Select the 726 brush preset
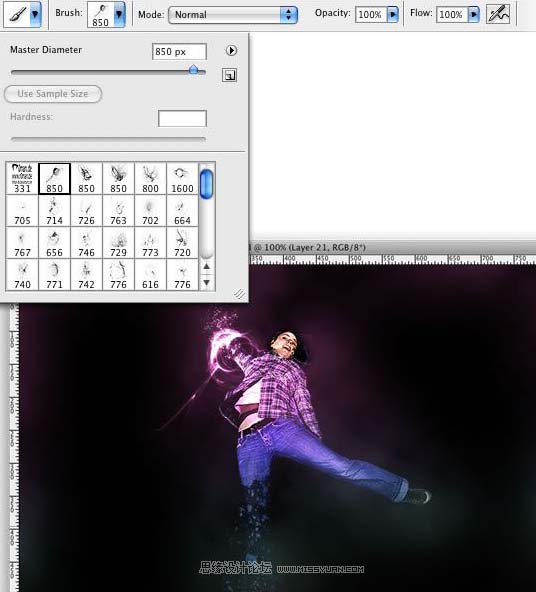 pyautogui.click(x=86, y=211)
